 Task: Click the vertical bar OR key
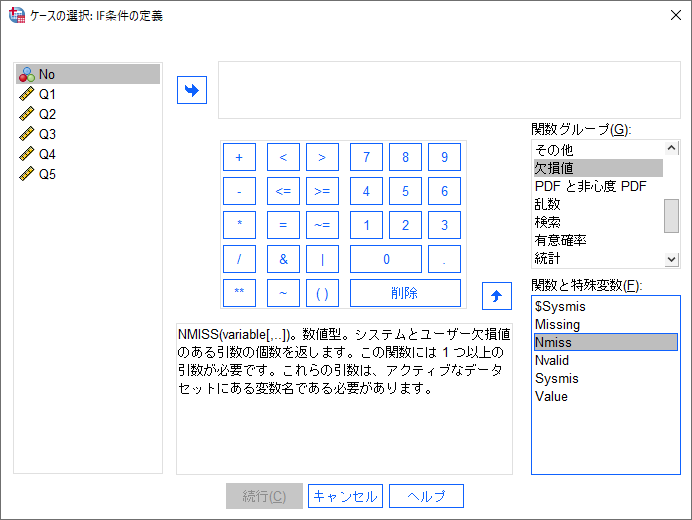pyautogui.click(x=322, y=259)
